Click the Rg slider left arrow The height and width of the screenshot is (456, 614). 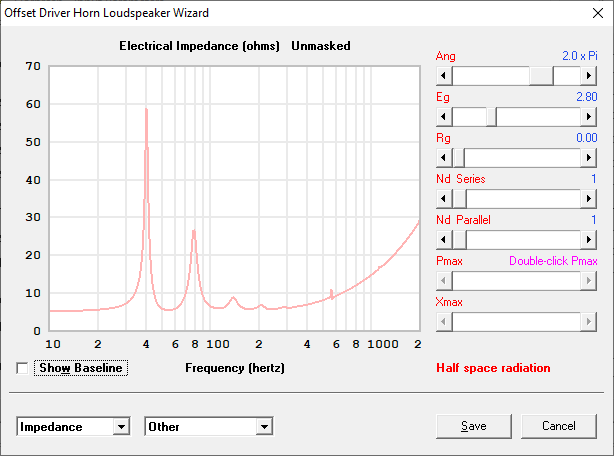[x=444, y=158]
